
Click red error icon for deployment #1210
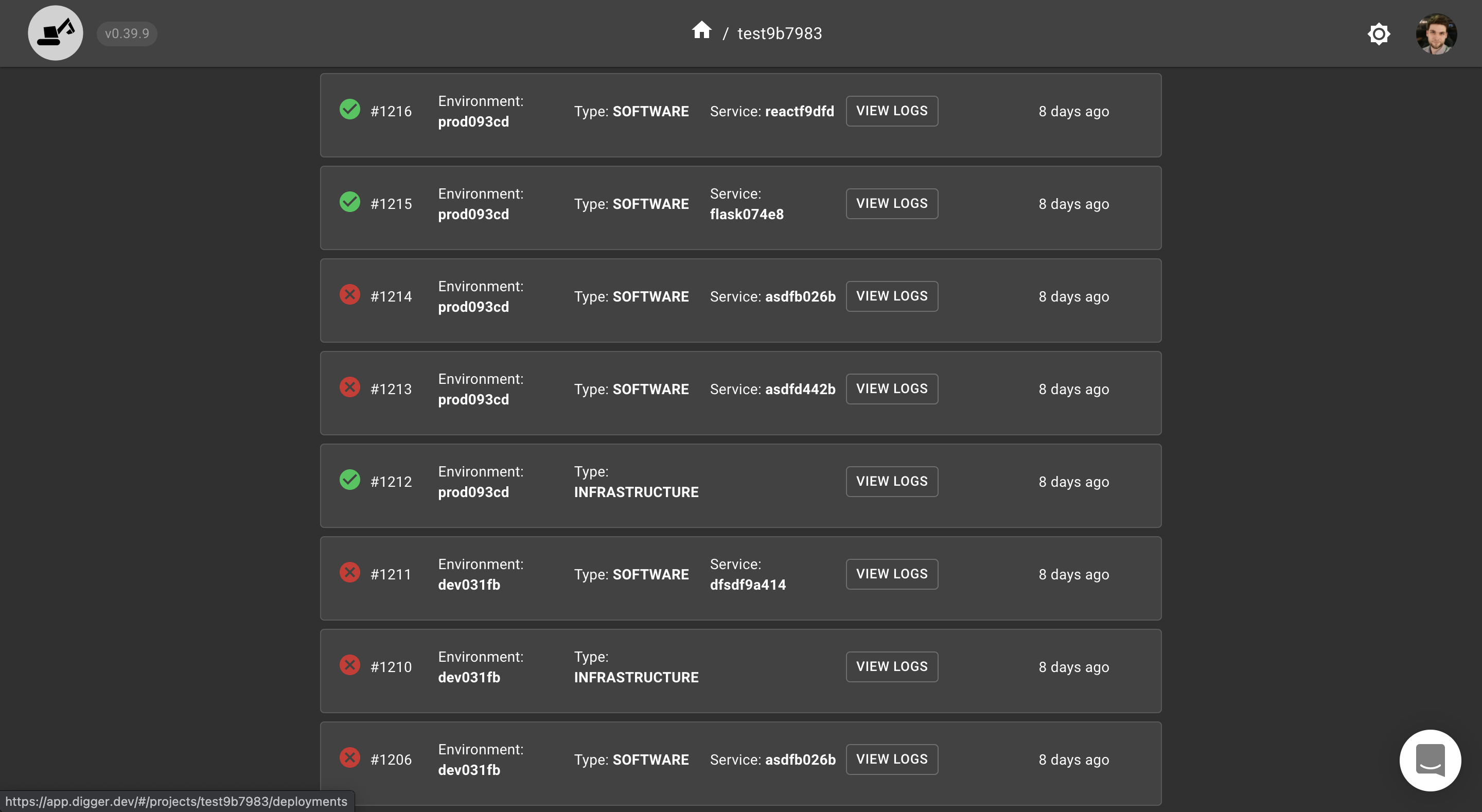(349, 665)
